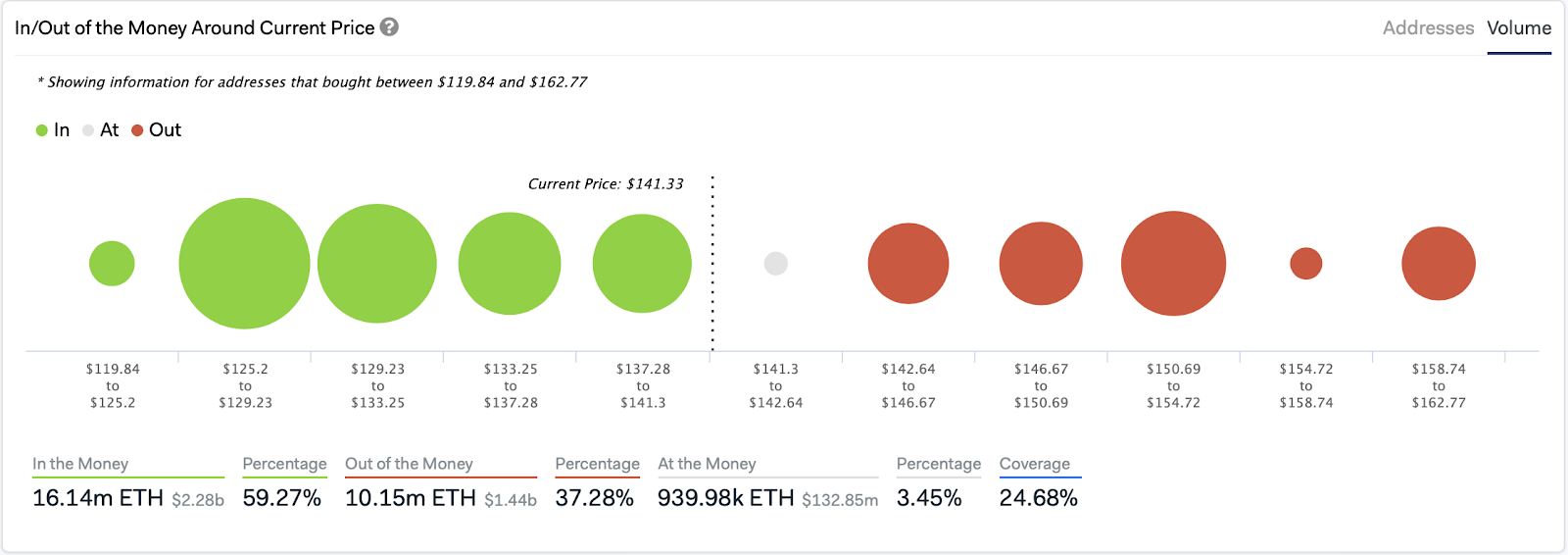The width and height of the screenshot is (1568, 555).
Task: Click the Coverage 24.68% statistic
Action: coord(1038,498)
